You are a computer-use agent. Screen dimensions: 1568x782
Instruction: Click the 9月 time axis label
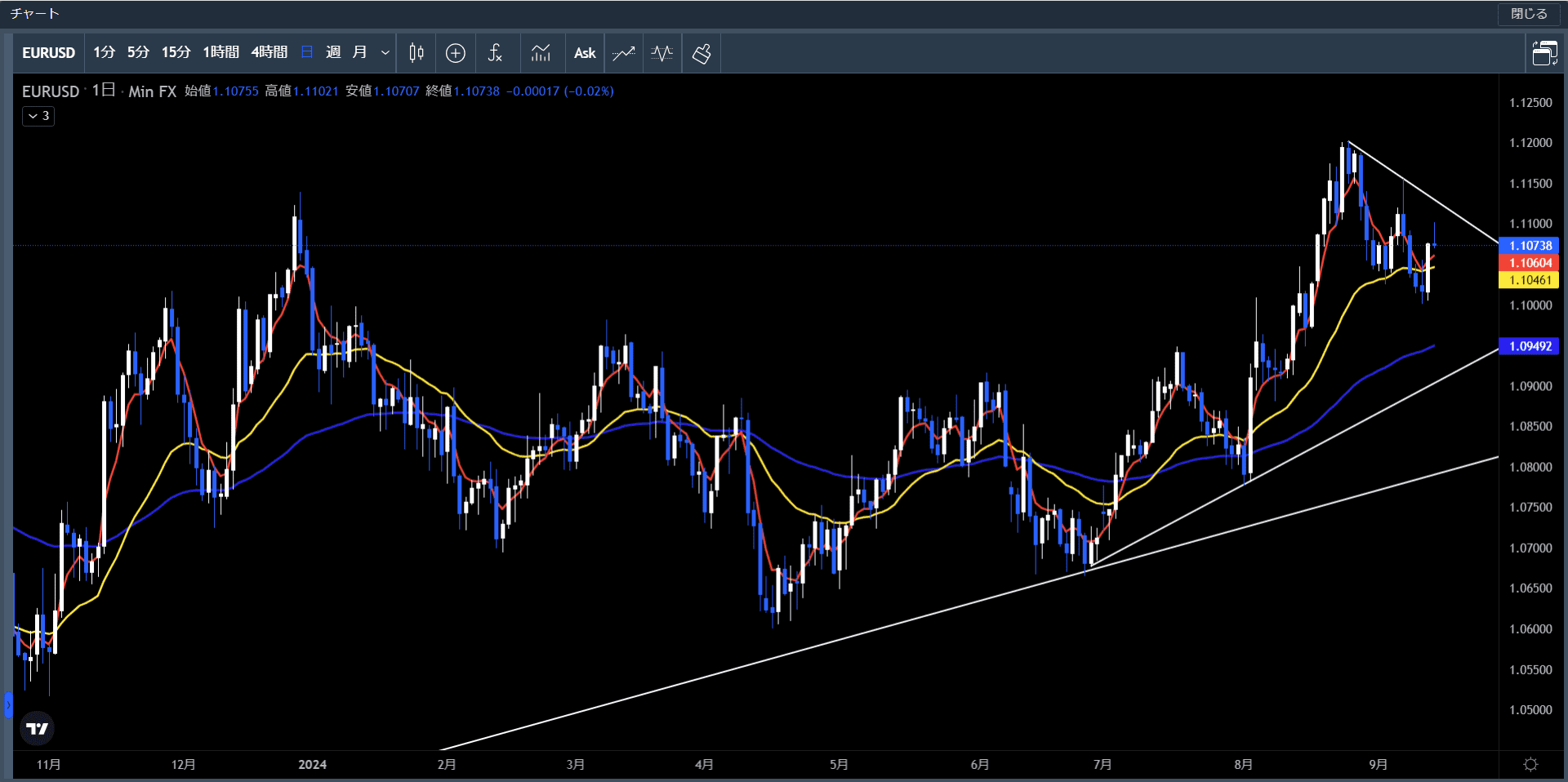(1379, 765)
